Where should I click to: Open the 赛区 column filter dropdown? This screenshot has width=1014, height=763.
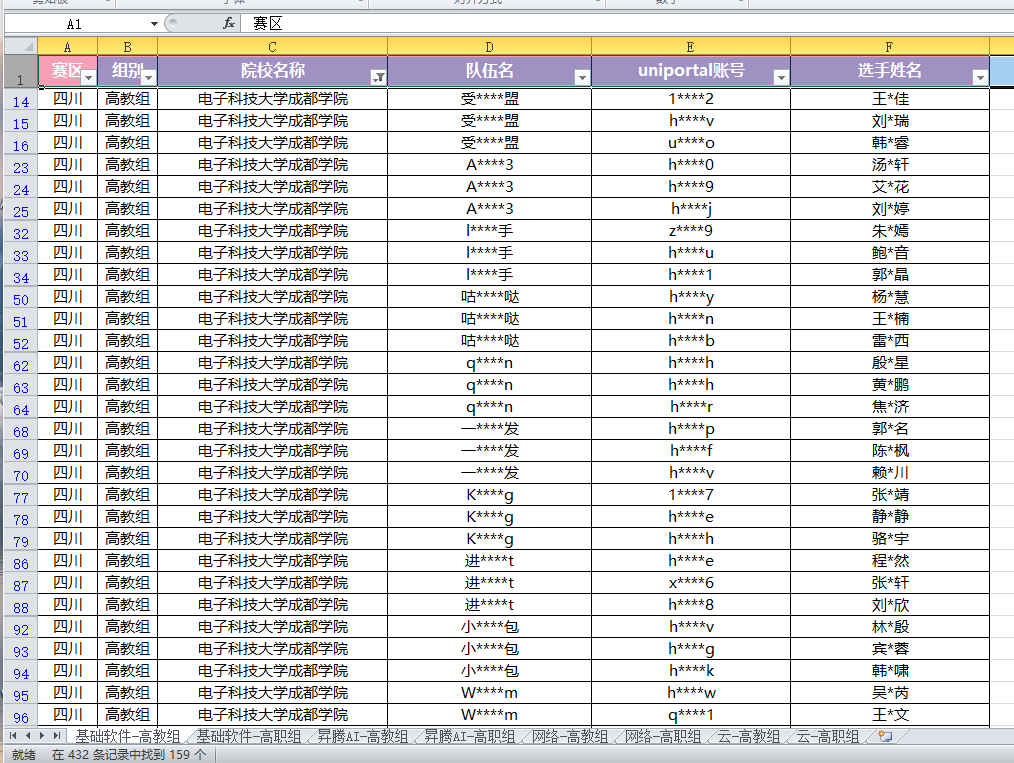tap(88, 77)
